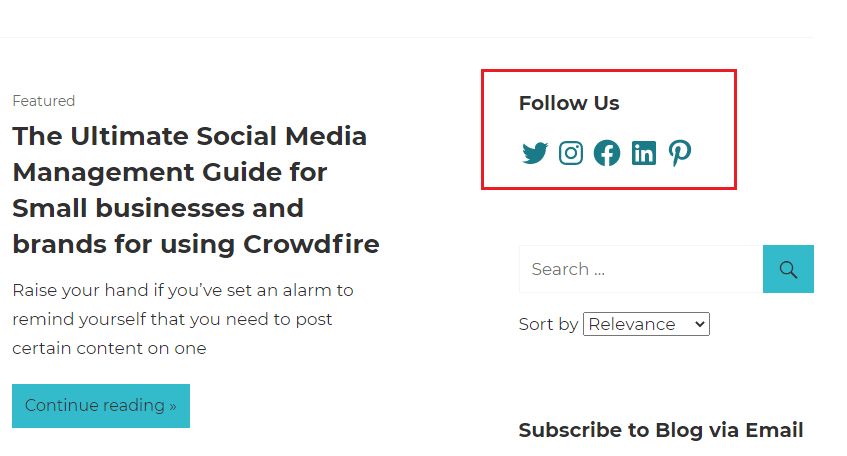Click the Search placeholder text
The height and width of the screenshot is (456, 847).
[567, 269]
